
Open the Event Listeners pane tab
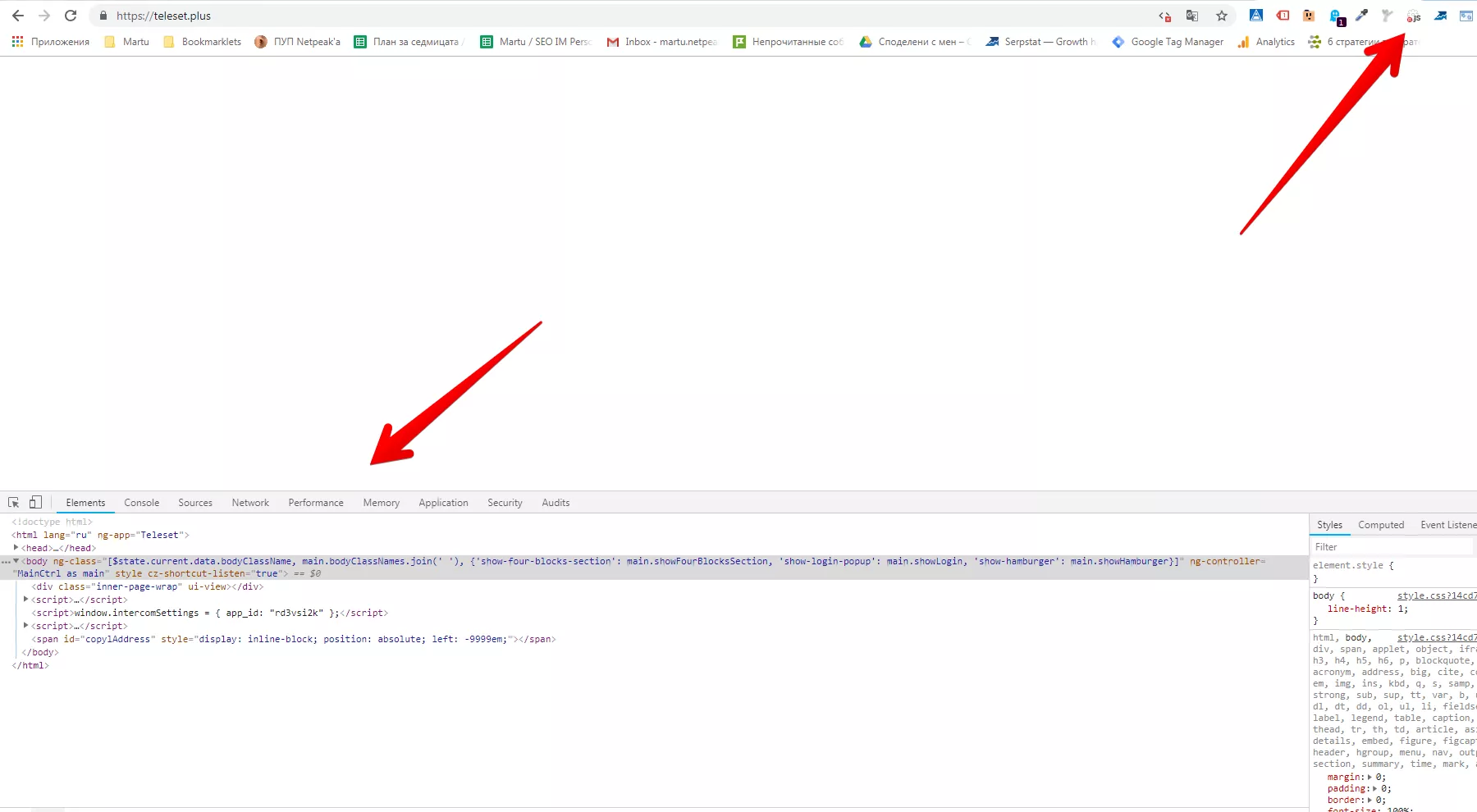point(1448,525)
